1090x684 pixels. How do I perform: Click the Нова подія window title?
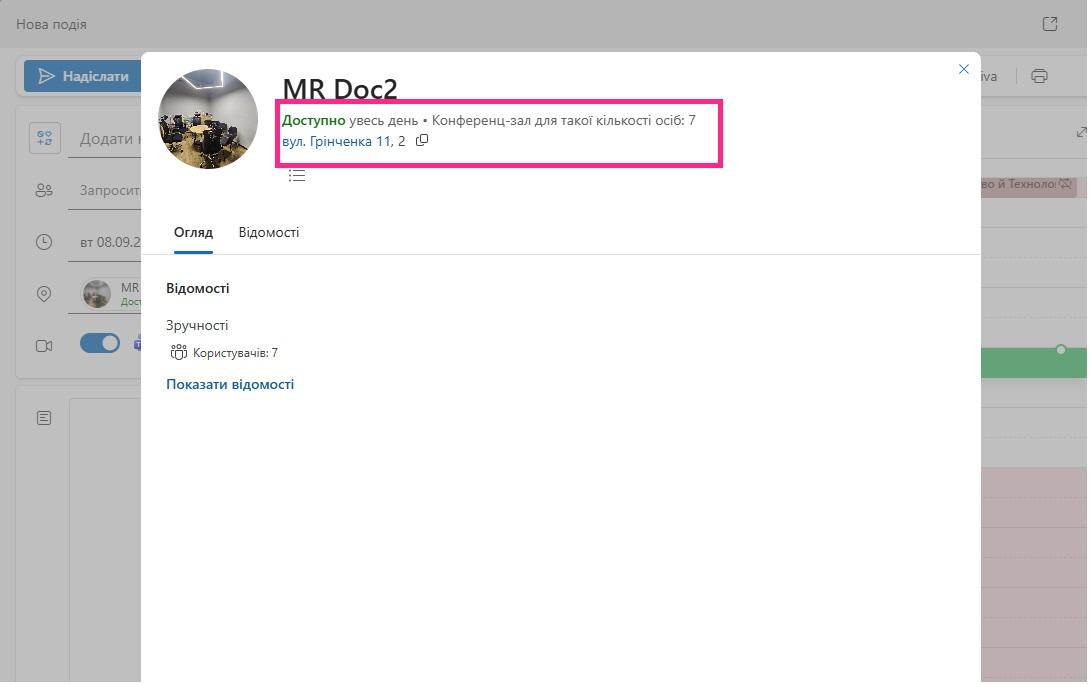point(51,24)
